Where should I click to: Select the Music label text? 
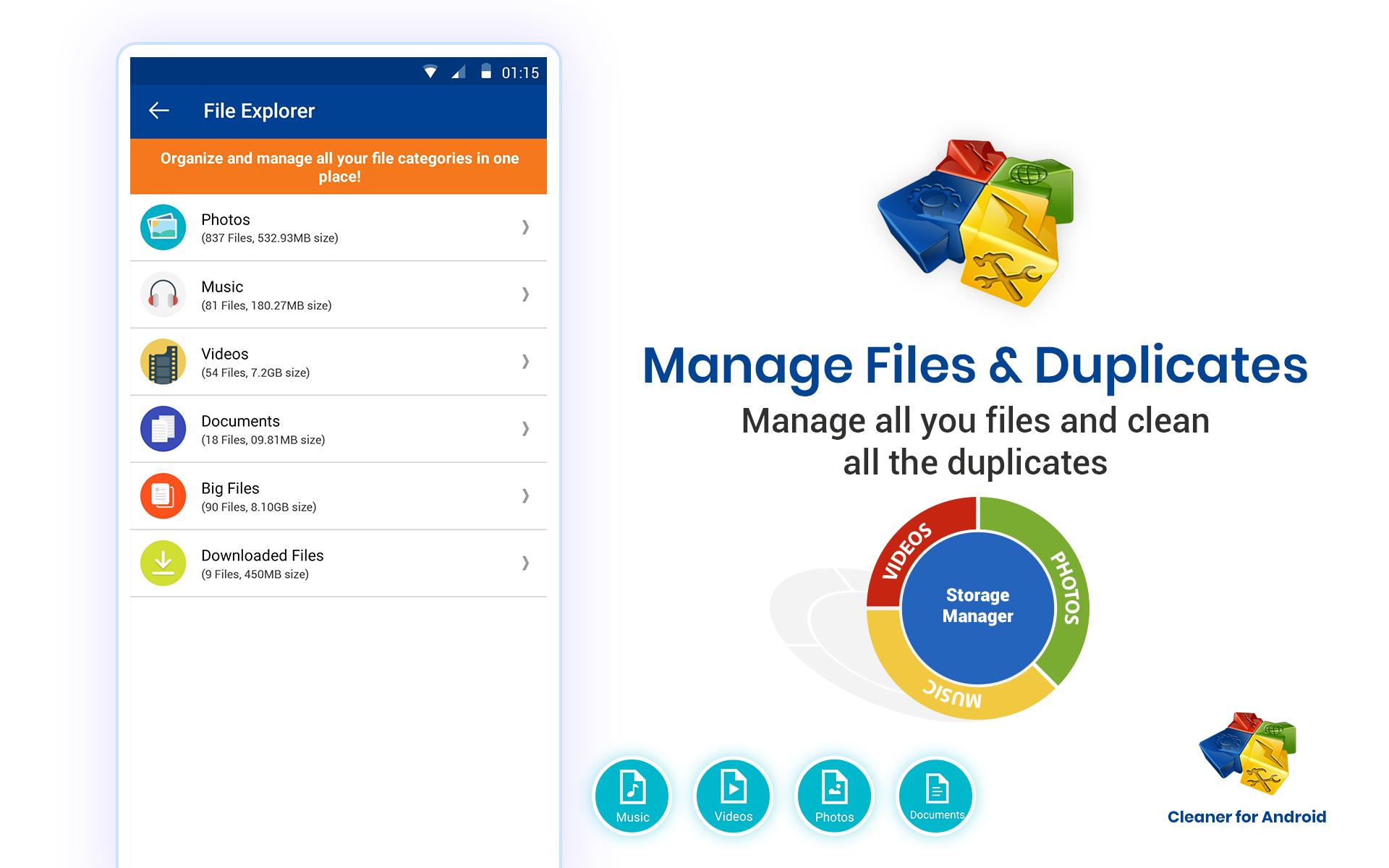pos(222,286)
